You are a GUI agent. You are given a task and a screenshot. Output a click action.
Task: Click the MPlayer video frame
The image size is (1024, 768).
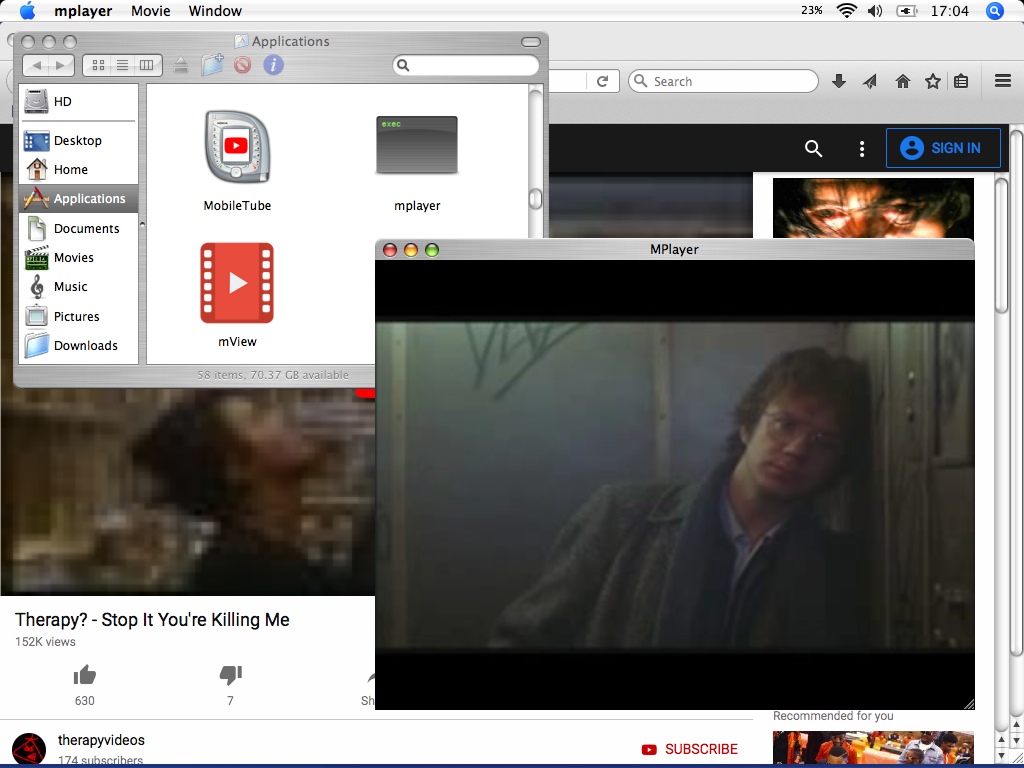(675, 484)
